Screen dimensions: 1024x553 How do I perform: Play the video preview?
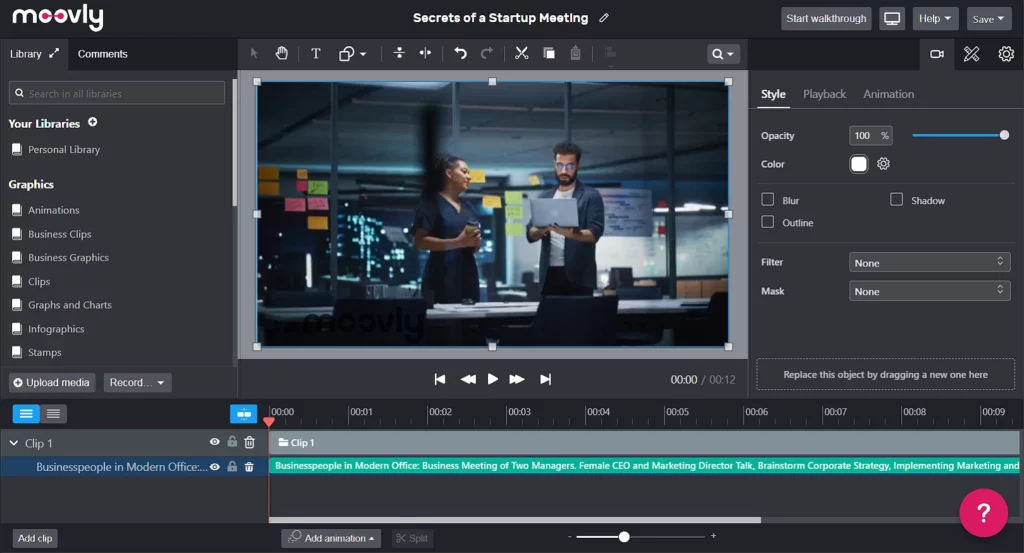click(492, 379)
